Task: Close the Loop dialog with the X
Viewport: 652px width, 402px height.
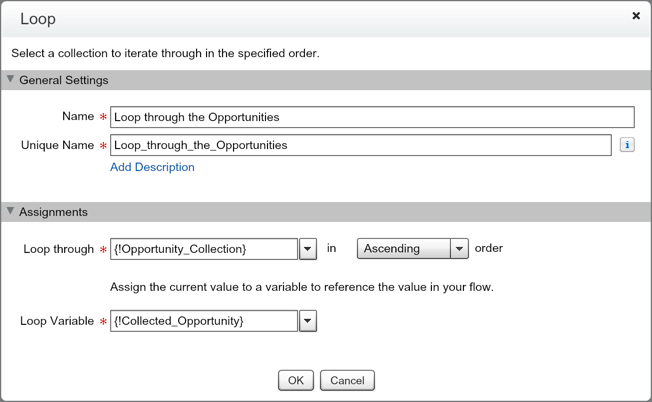Action: point(636,16)
